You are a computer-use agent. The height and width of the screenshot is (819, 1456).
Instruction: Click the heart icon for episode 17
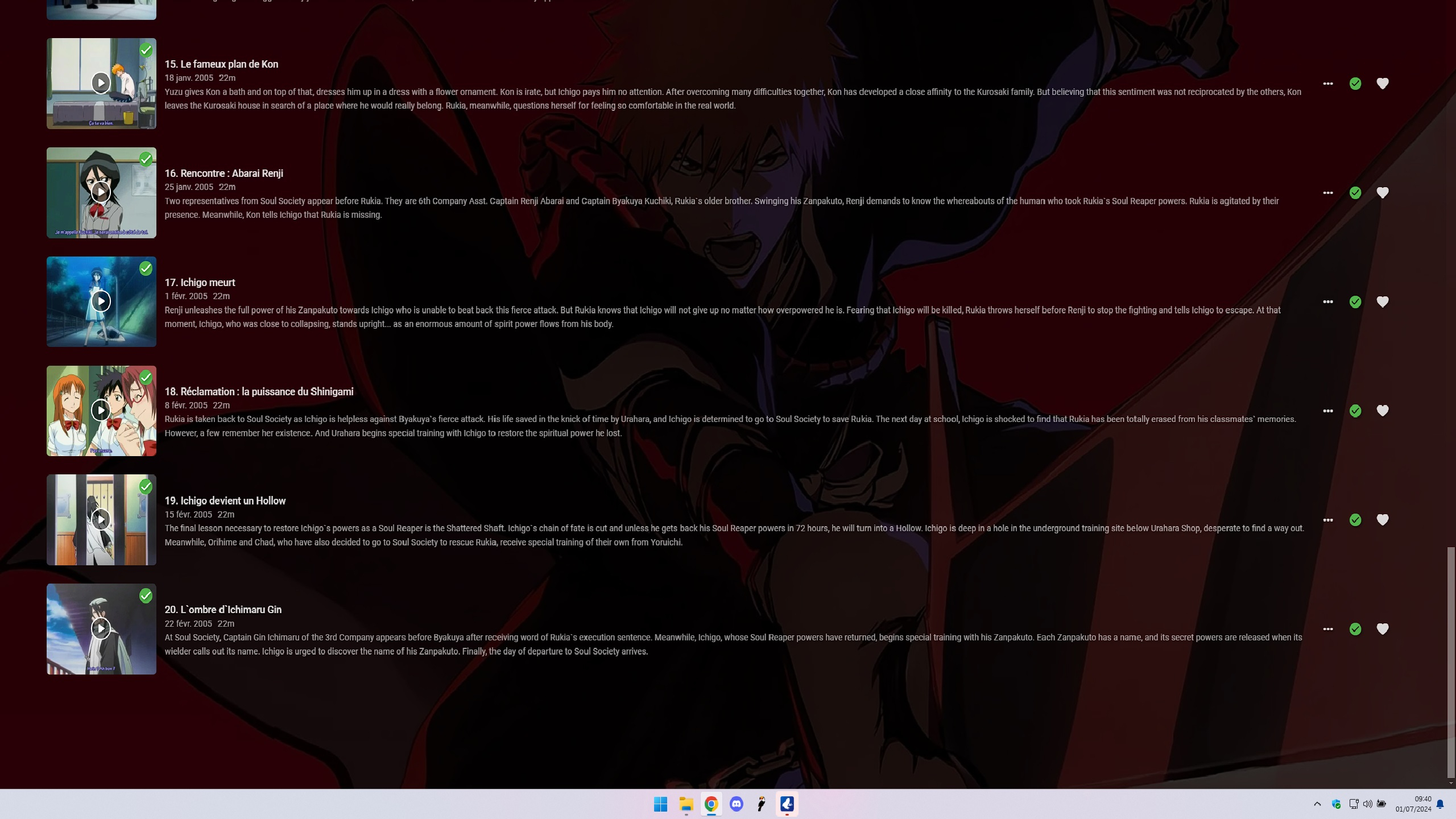click(x=1382, y=302)
